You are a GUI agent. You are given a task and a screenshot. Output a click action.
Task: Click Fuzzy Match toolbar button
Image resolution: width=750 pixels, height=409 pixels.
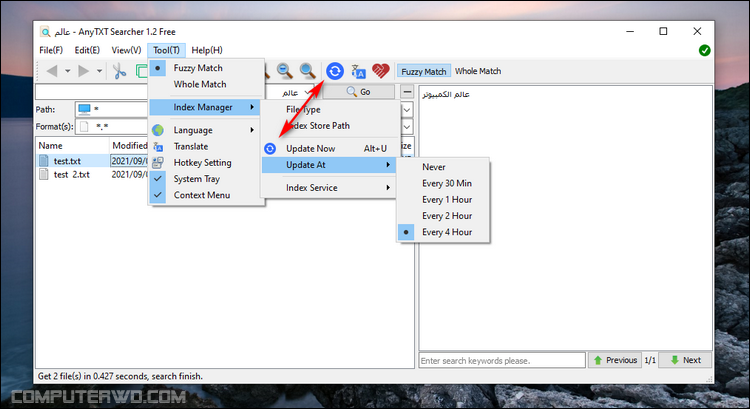[x=423, y=71]
